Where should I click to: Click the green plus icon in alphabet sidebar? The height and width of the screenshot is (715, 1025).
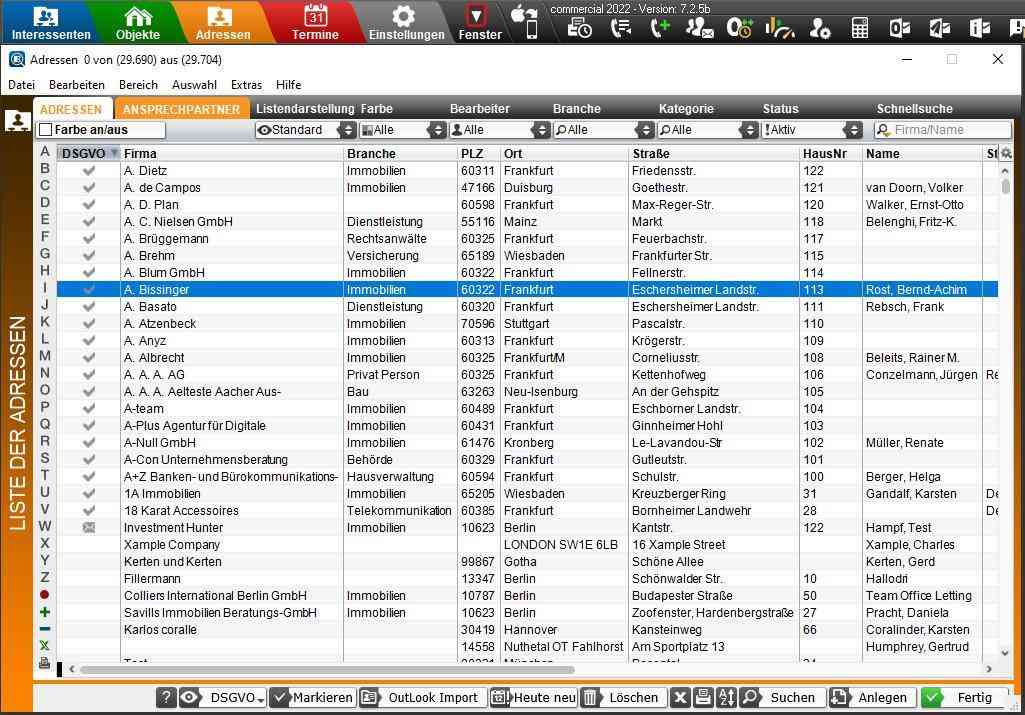click(44, 612)
